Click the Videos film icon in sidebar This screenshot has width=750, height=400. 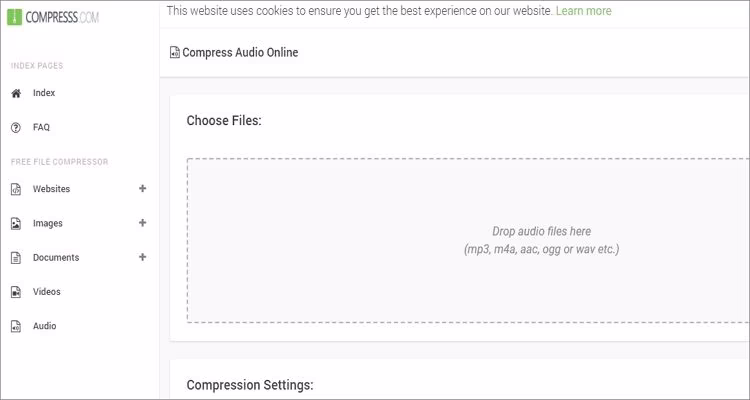15,292
